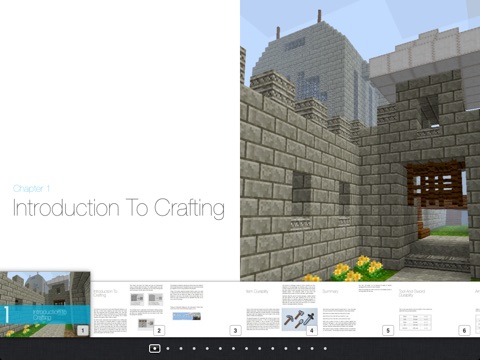Tap the stone castle chapter image
This screenshot has height=360, width=480.
360,140
